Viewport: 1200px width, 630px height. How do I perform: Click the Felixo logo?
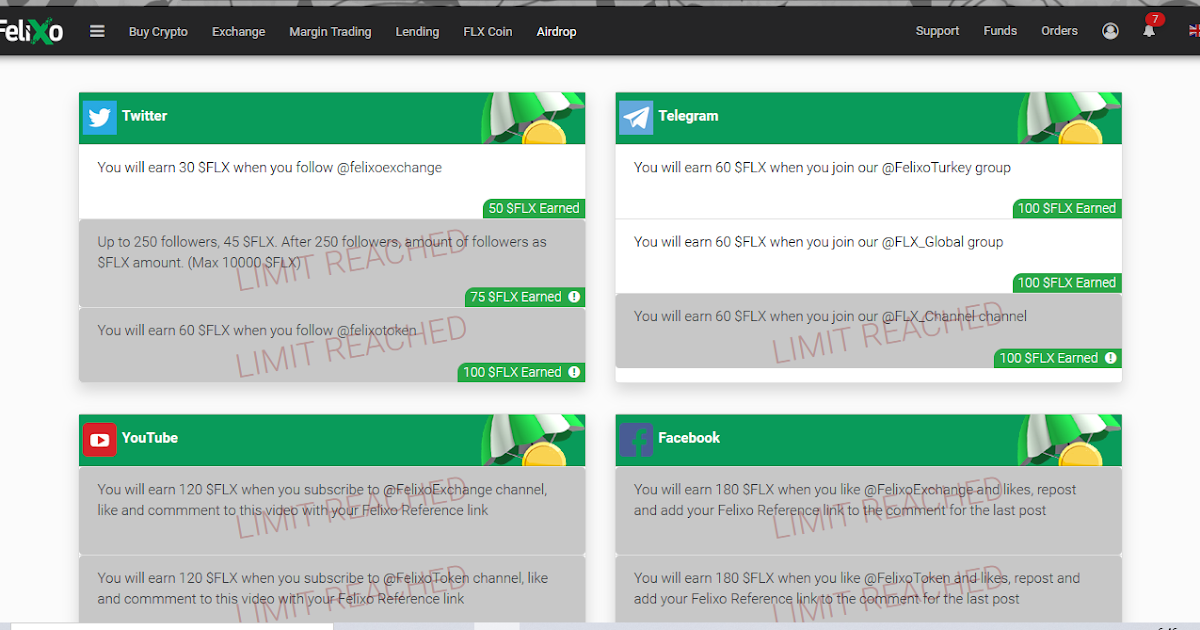click(31, 32)
